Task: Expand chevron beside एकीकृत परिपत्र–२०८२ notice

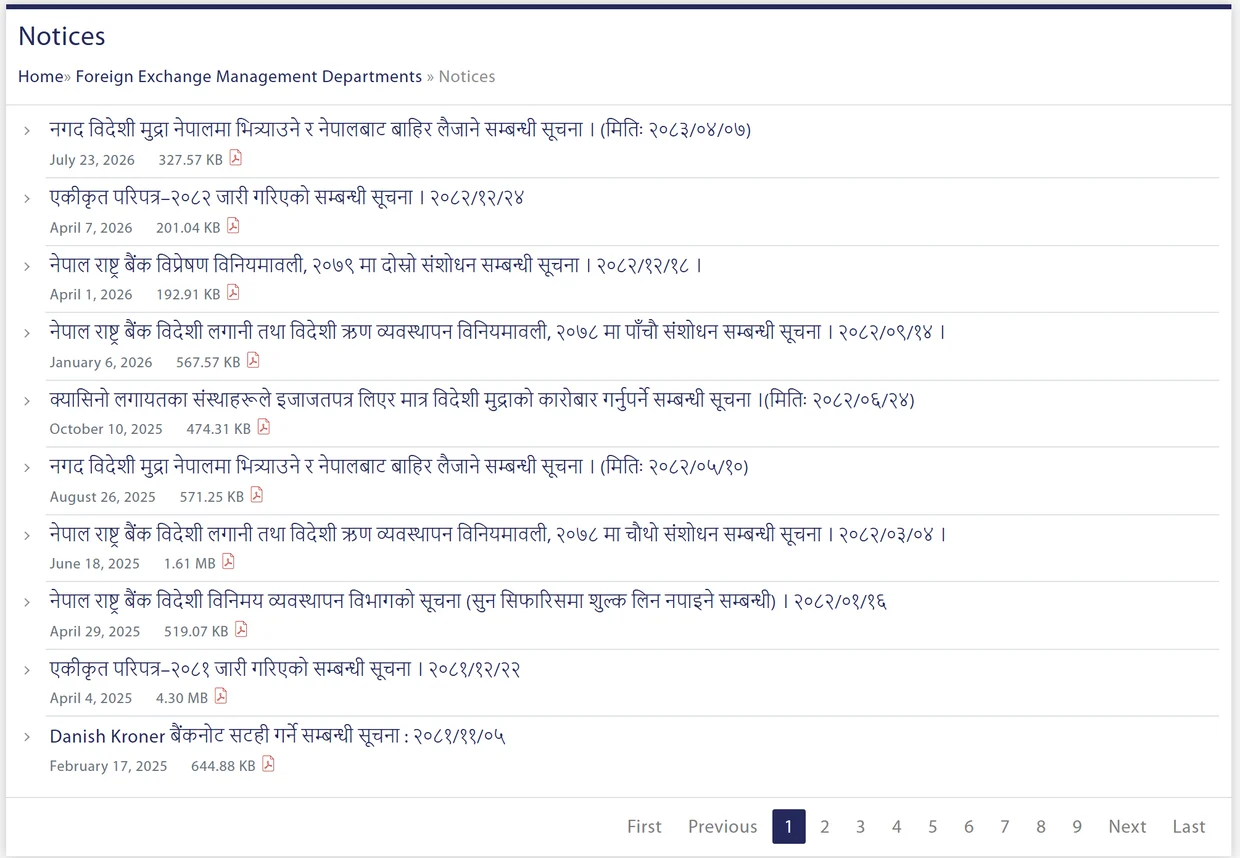Action: pyautogui.click(x=27, y=198)
